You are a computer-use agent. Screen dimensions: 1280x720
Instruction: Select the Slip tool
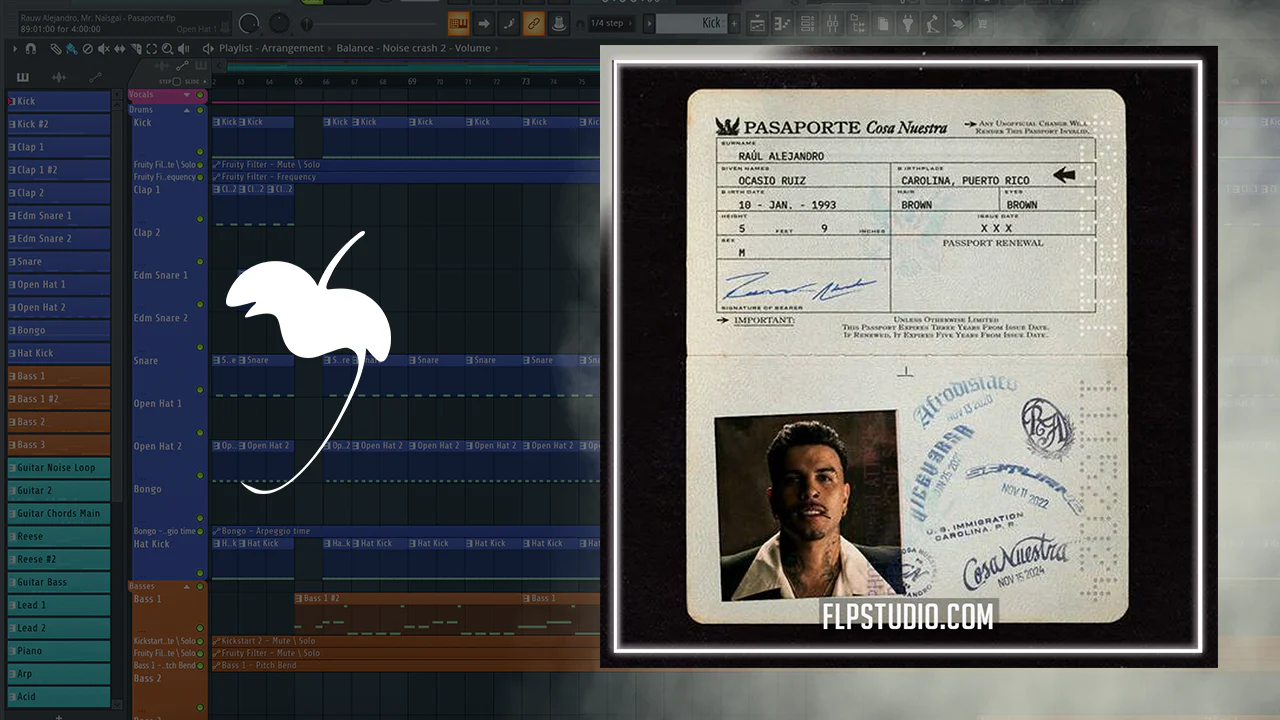(x=120, y=48)
